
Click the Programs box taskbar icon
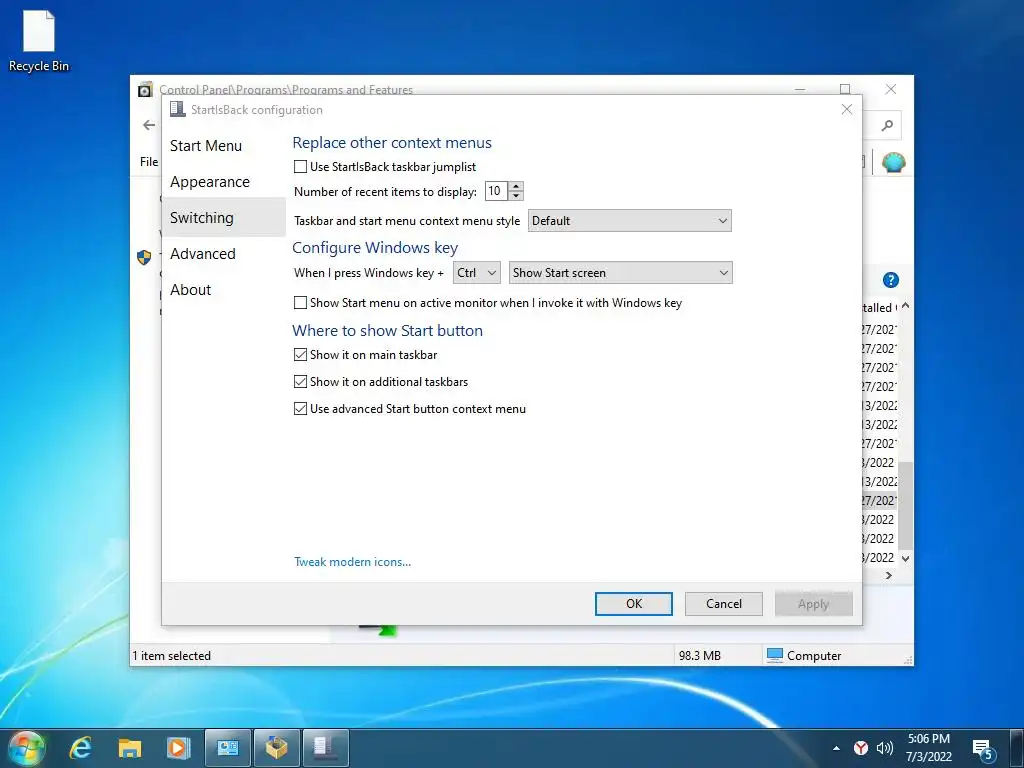(276, 748)
